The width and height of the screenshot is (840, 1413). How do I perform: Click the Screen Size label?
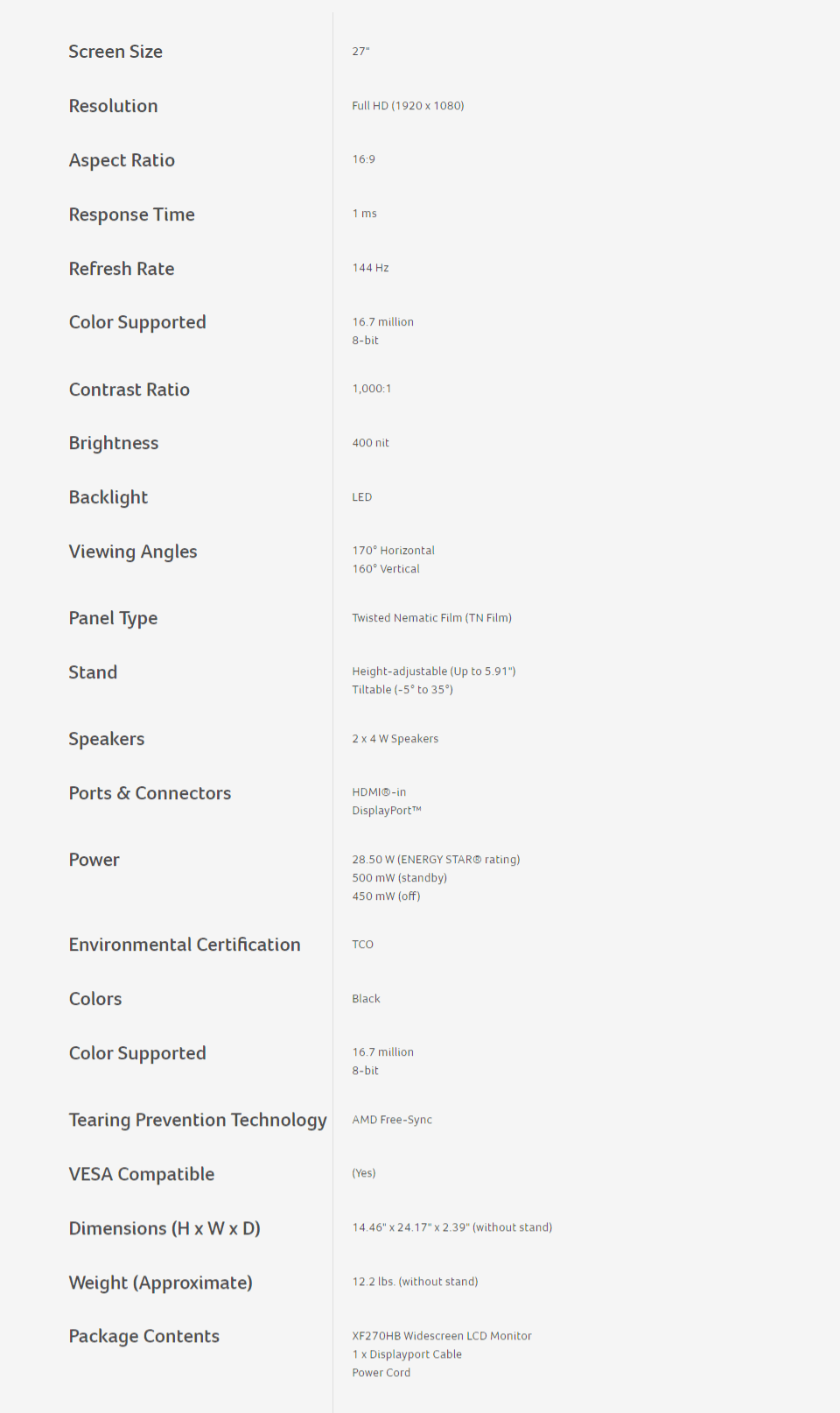click(x=115, y=52)
